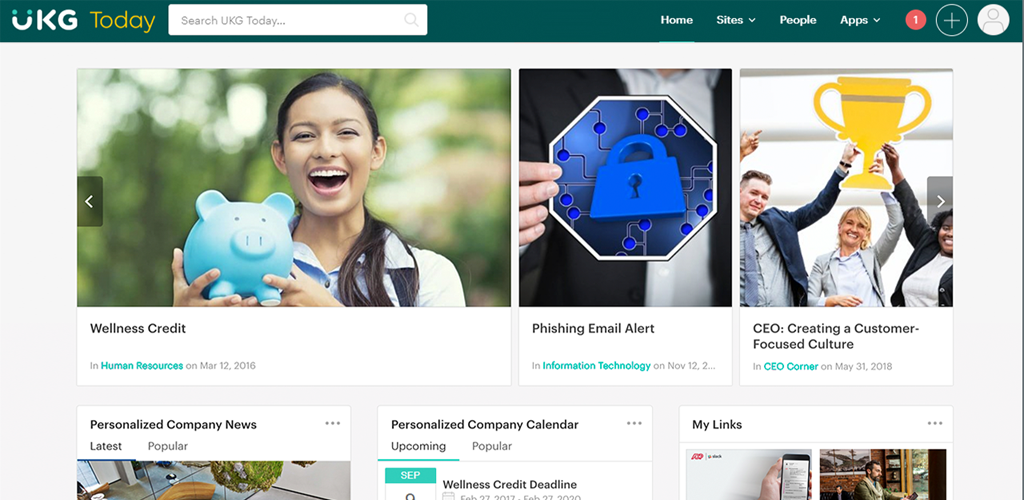
Task: Open My Links ellipsis menu
Action: pyautogui.click(x=935, y=423)
